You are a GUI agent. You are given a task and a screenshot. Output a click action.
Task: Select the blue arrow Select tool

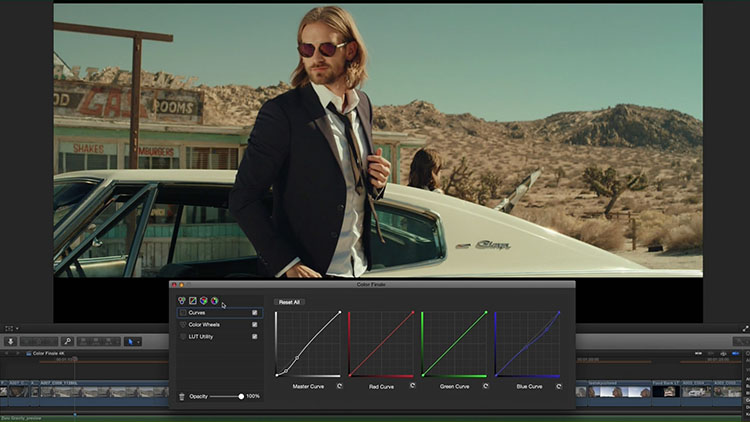click(x=130, y=342)
